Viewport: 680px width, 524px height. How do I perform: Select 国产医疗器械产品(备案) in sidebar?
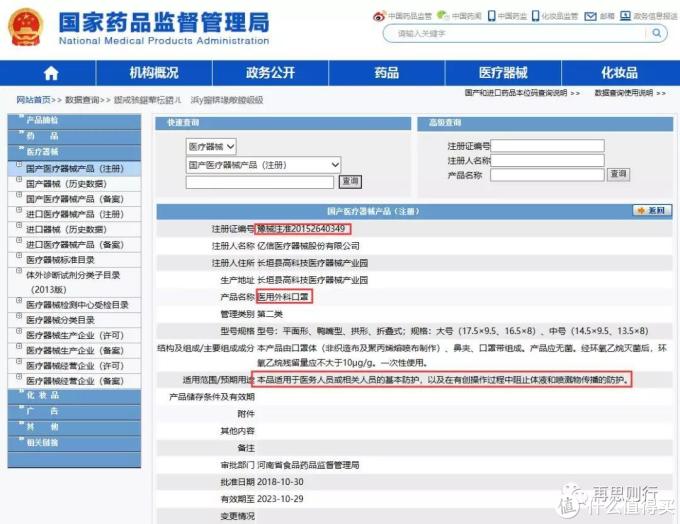coord(75,199)
